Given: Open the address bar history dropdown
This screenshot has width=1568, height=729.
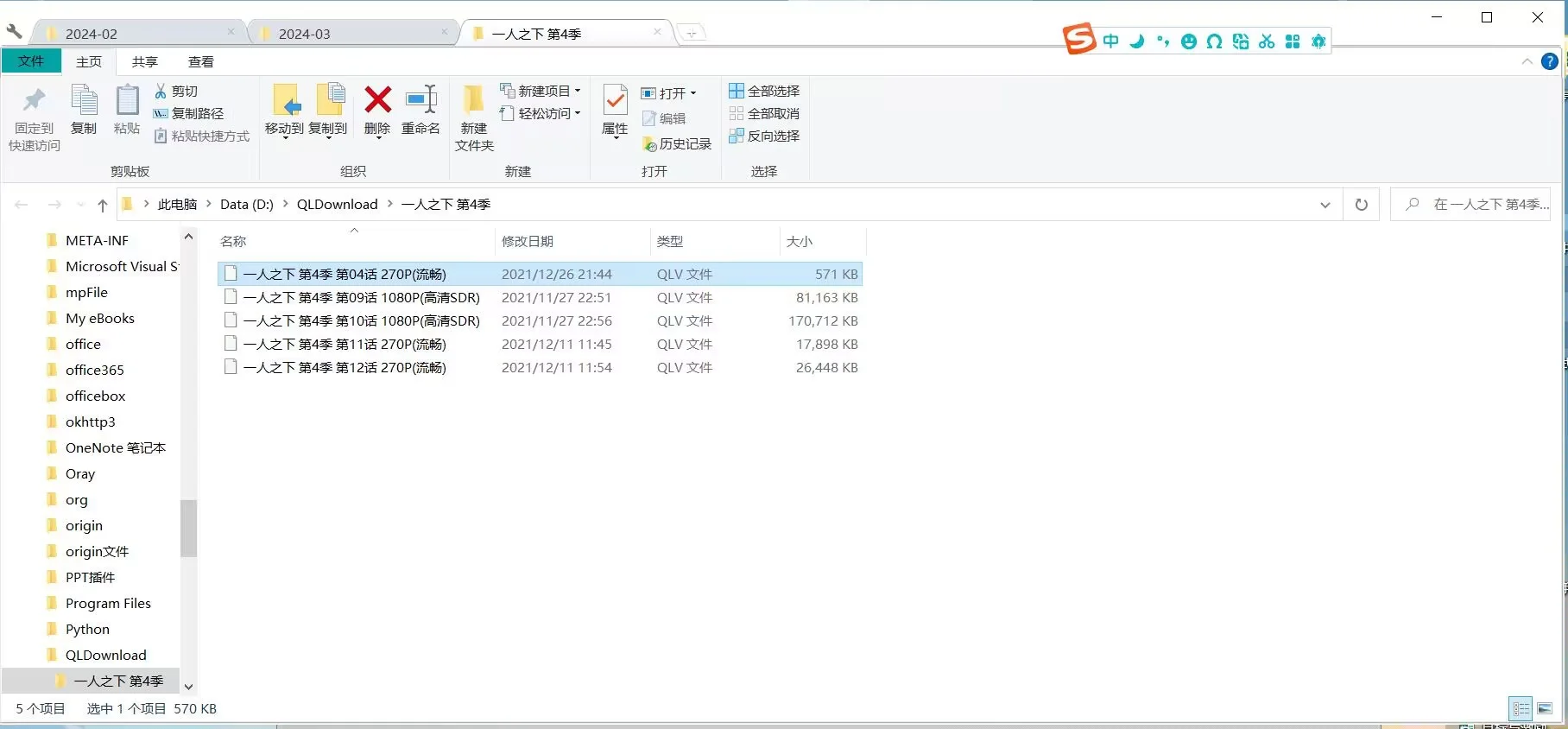Looking at the screenshot, I should click(1325, 205).
